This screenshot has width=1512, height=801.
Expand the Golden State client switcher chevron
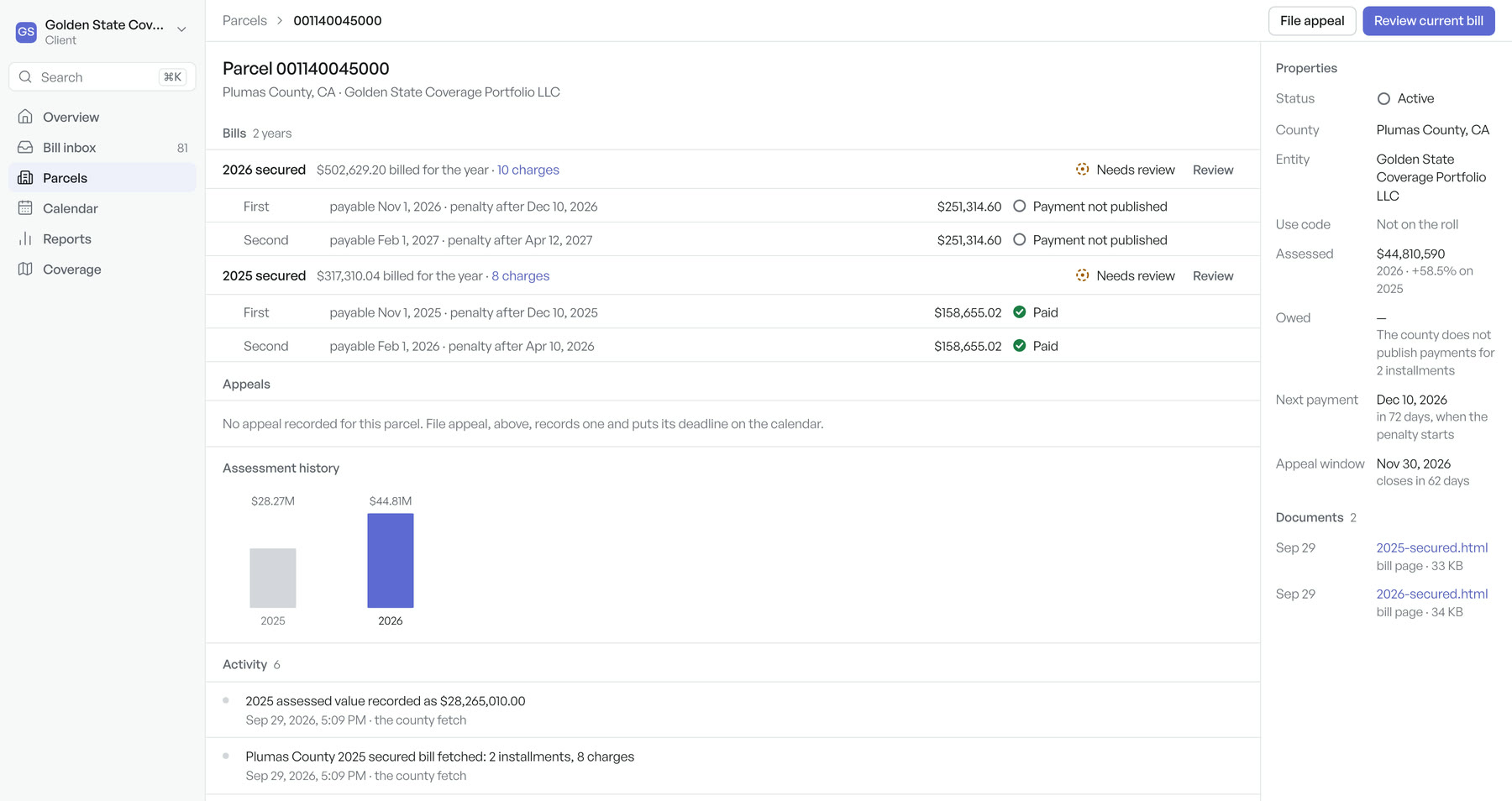pyautogui.click(x=181, y=29)
